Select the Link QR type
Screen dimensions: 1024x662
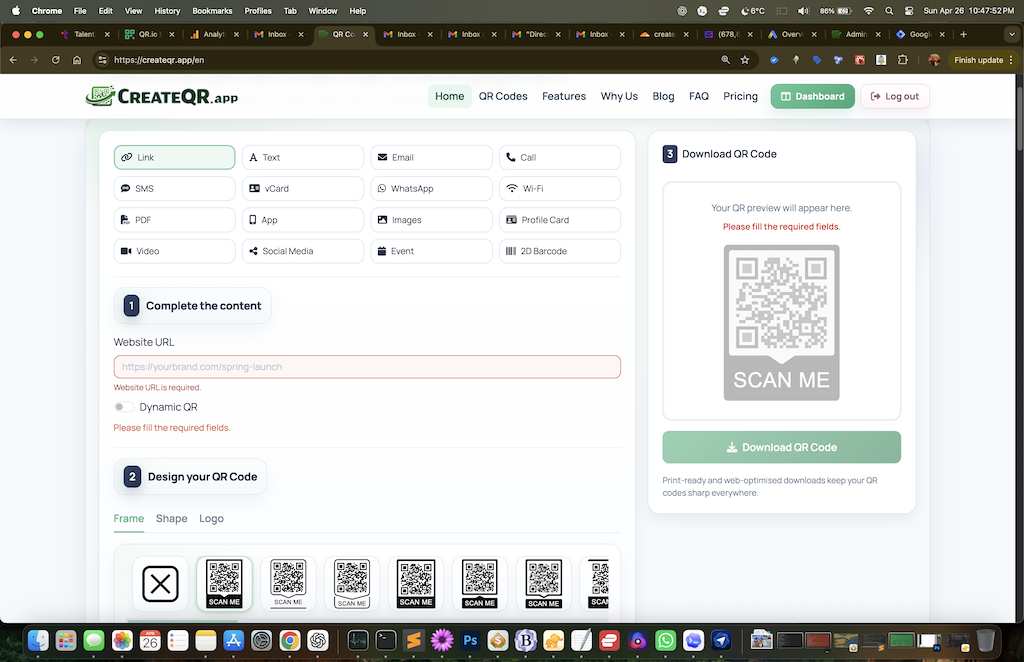174,157
